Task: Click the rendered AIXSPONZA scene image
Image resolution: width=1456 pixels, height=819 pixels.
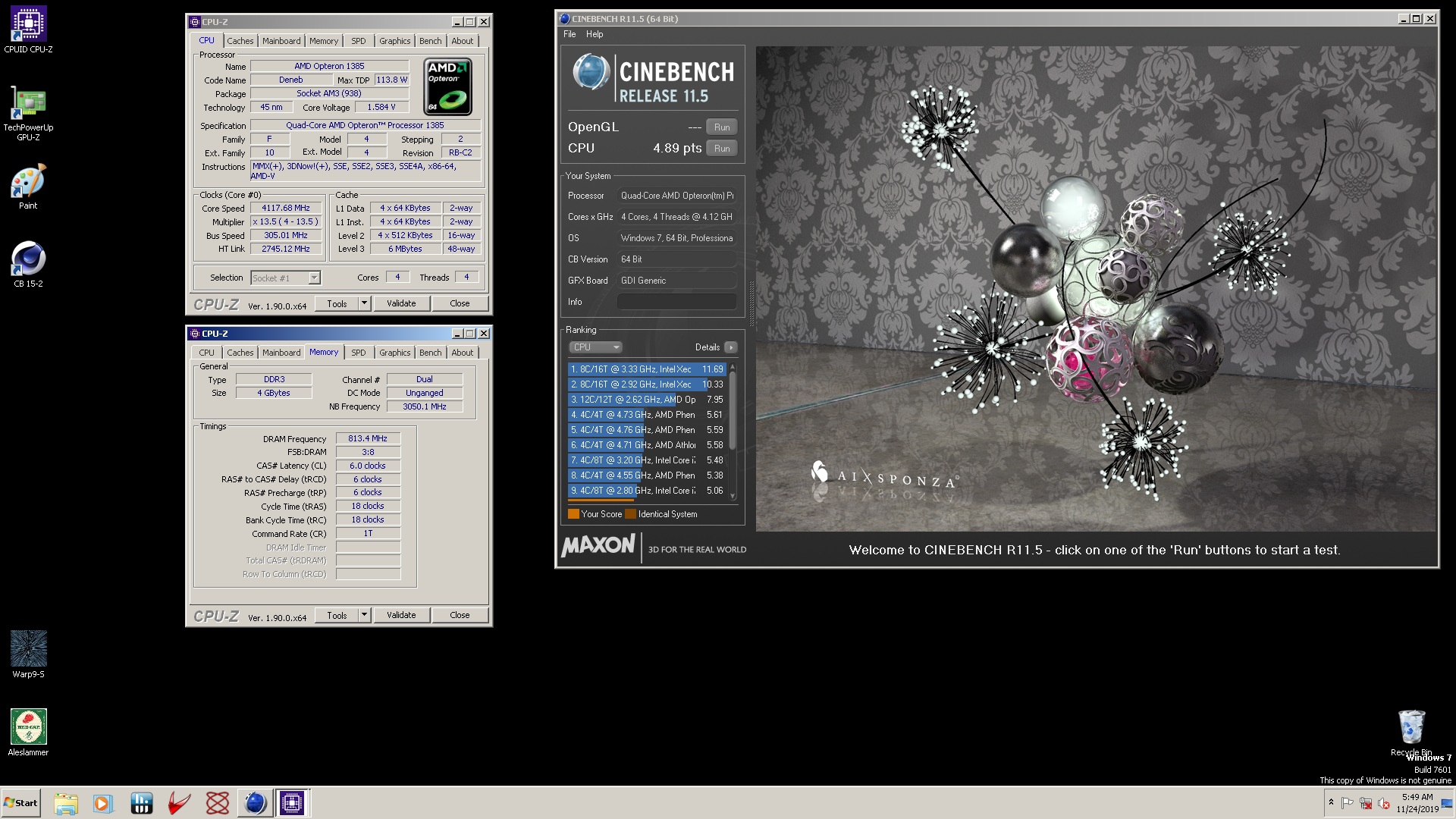Action: (1096, 288)
